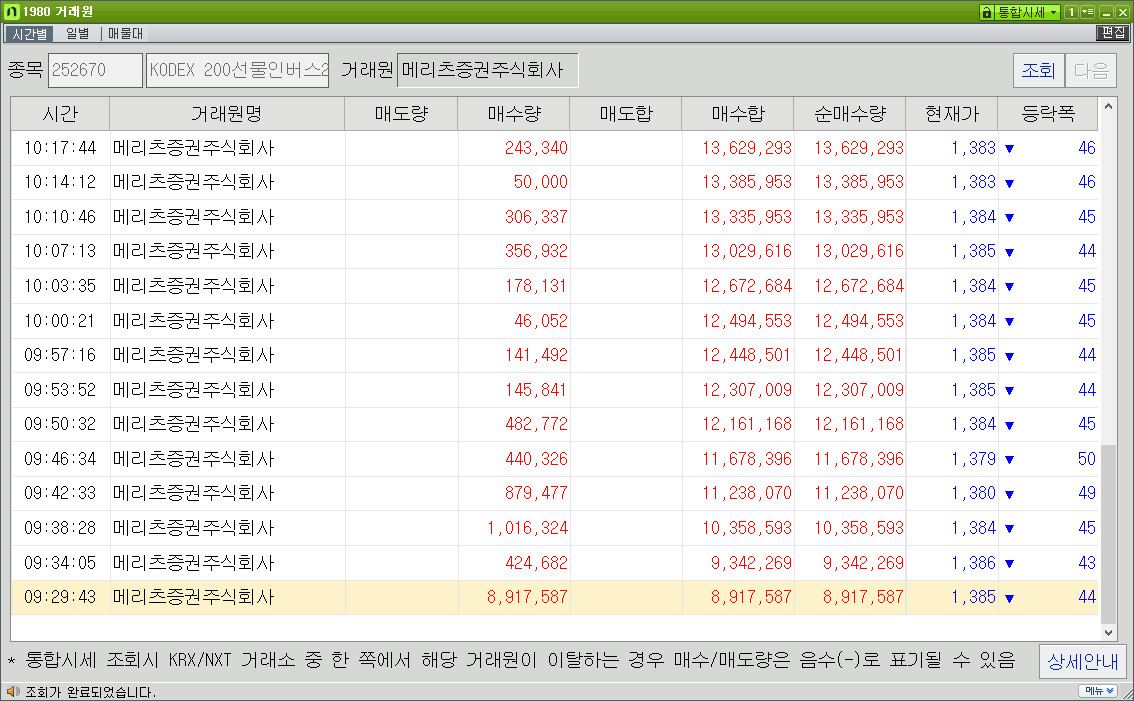Select the 1,386 현재가 cell
1134x701 pixels.
point(952,563)
